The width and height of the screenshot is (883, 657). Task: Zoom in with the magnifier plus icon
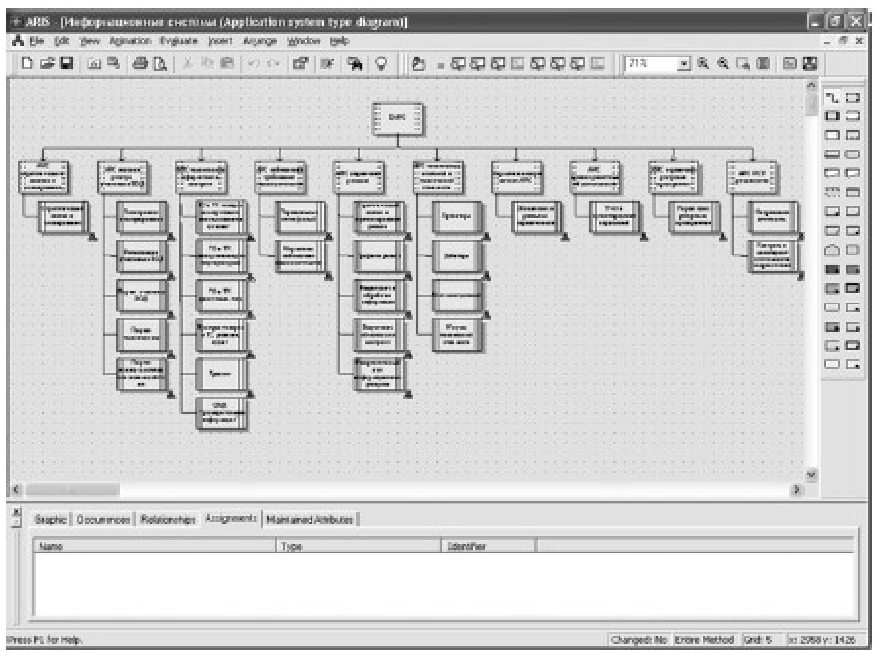703,64
